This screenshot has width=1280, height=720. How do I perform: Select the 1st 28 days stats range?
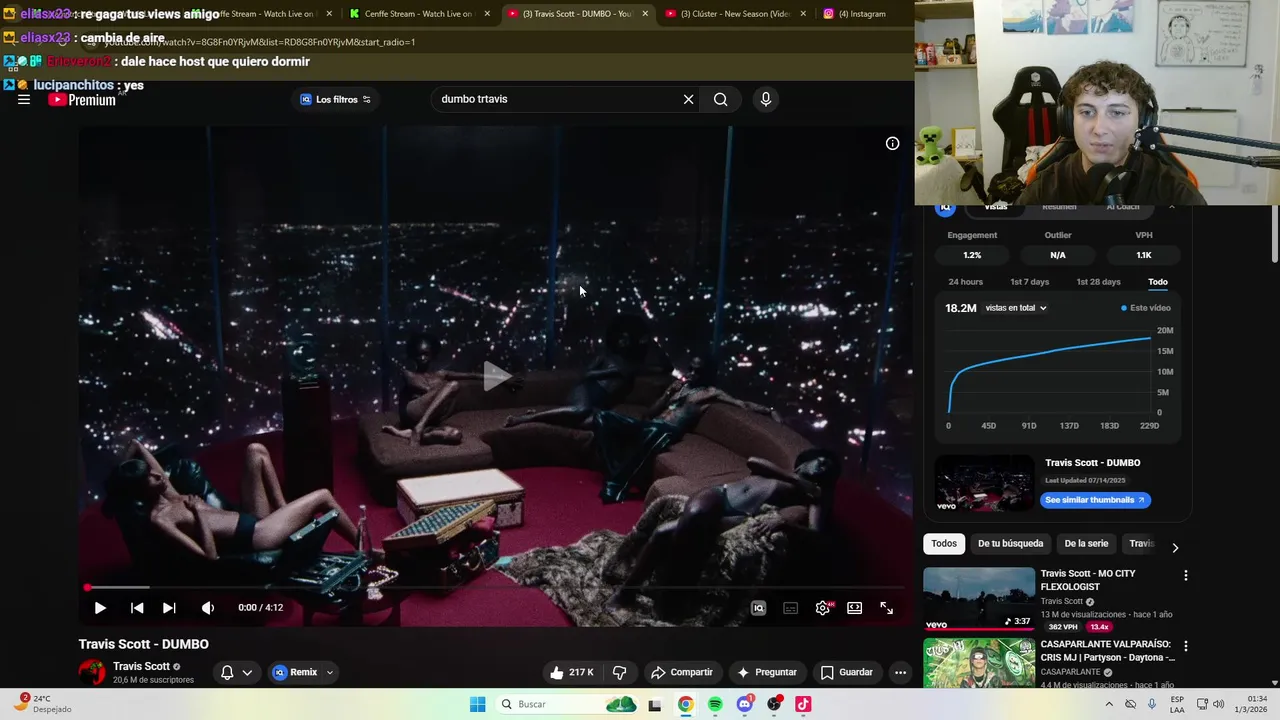pos(1098,282)
